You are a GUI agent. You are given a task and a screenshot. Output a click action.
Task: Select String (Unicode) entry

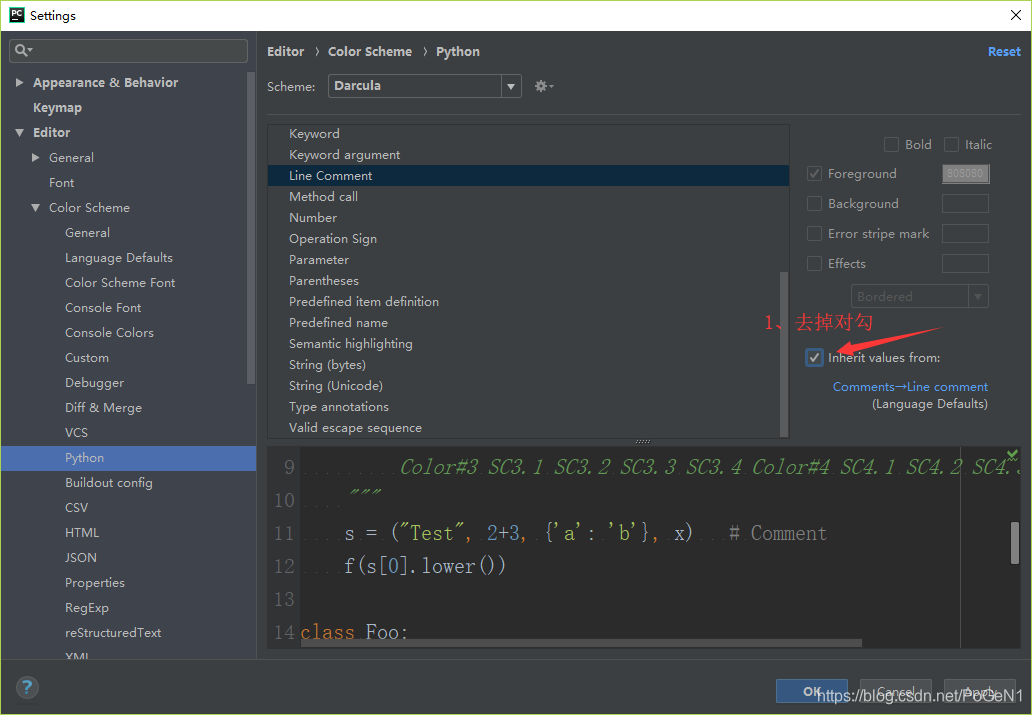point(336,386)
